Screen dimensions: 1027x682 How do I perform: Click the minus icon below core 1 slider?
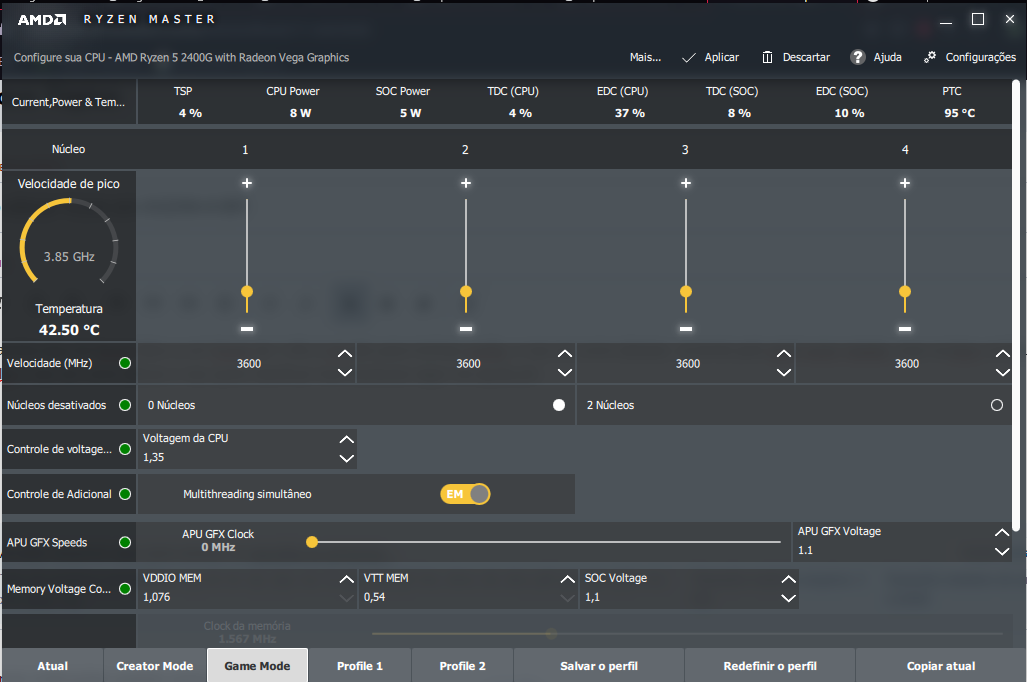247,329
